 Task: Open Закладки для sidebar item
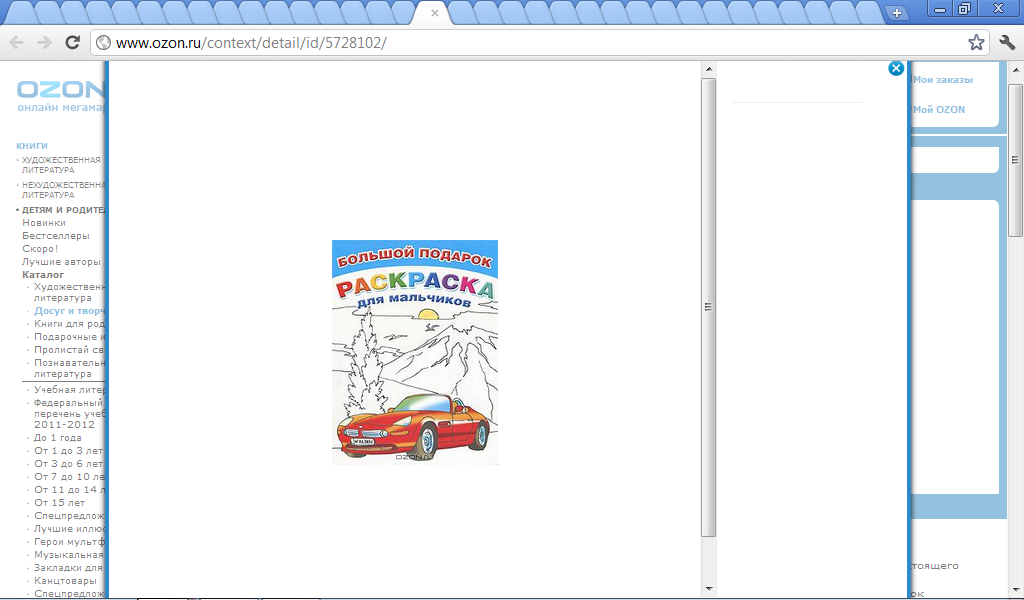pyautogui.click(x=69, y=568)
